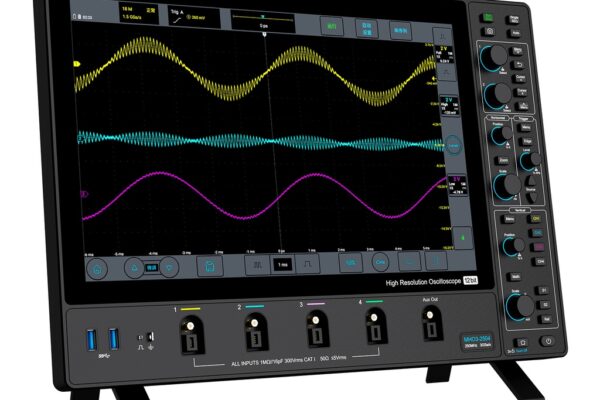Select the trigger position marker above the grid
The image size is (600, 400).
(x=264, y=34)
